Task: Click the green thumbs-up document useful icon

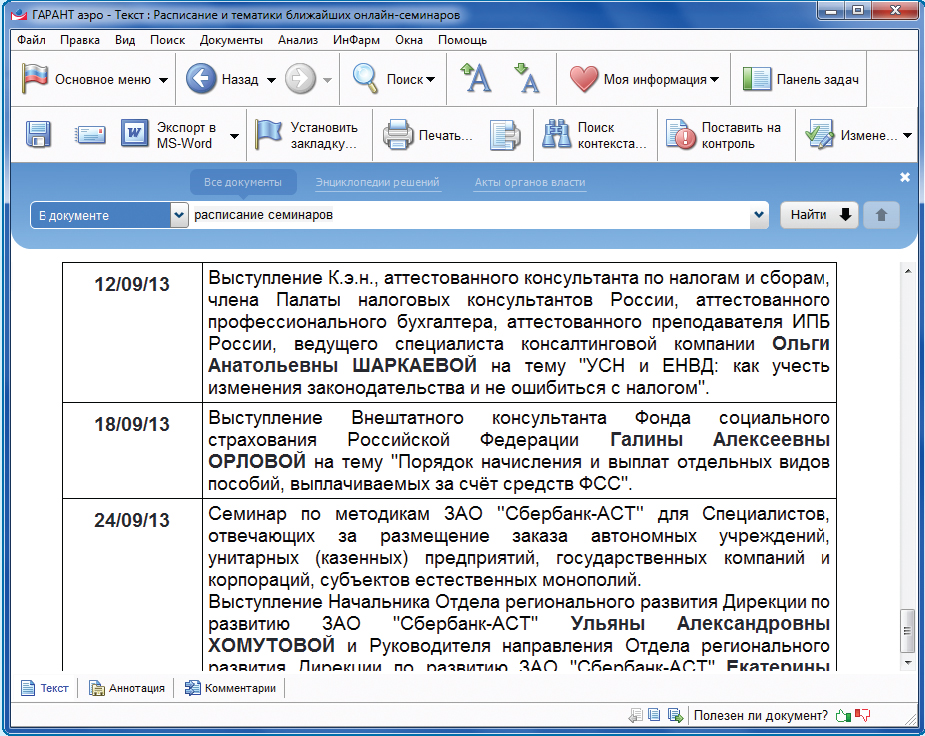Action: point(842,715)
